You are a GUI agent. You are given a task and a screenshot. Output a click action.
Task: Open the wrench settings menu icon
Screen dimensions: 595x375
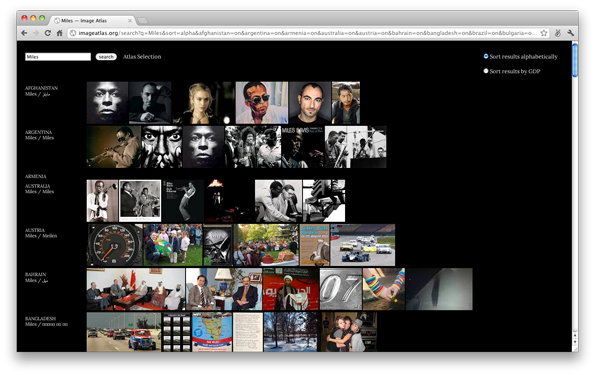570,33
